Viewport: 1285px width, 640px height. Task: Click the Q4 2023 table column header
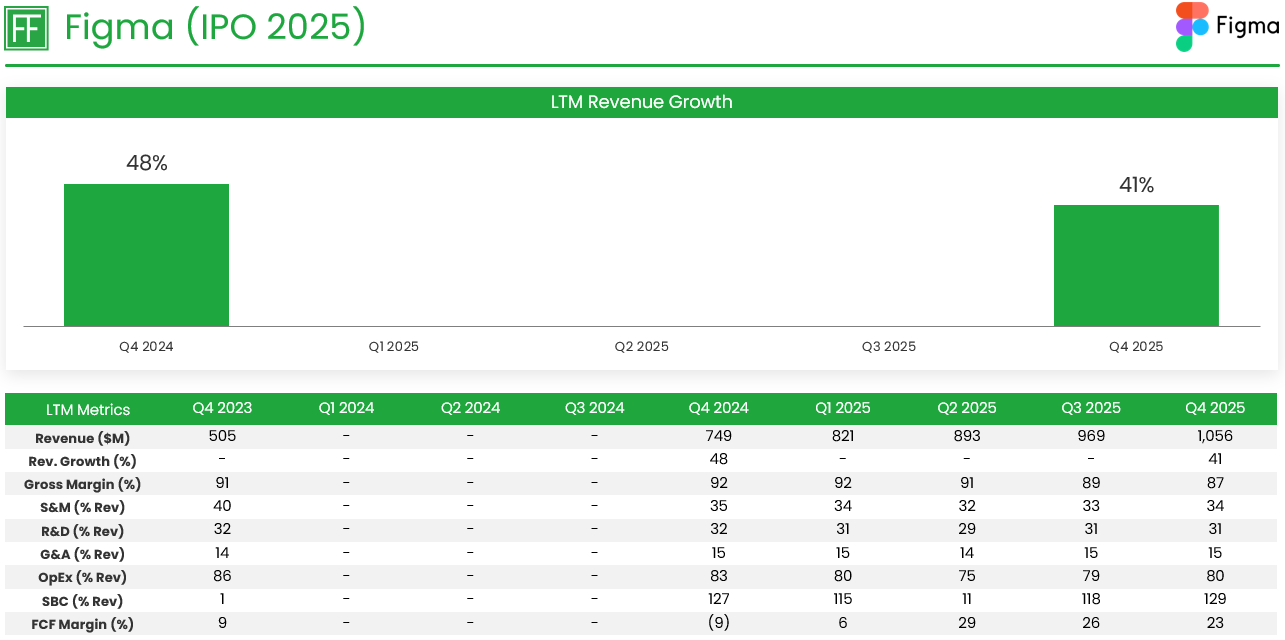[222, 408]
